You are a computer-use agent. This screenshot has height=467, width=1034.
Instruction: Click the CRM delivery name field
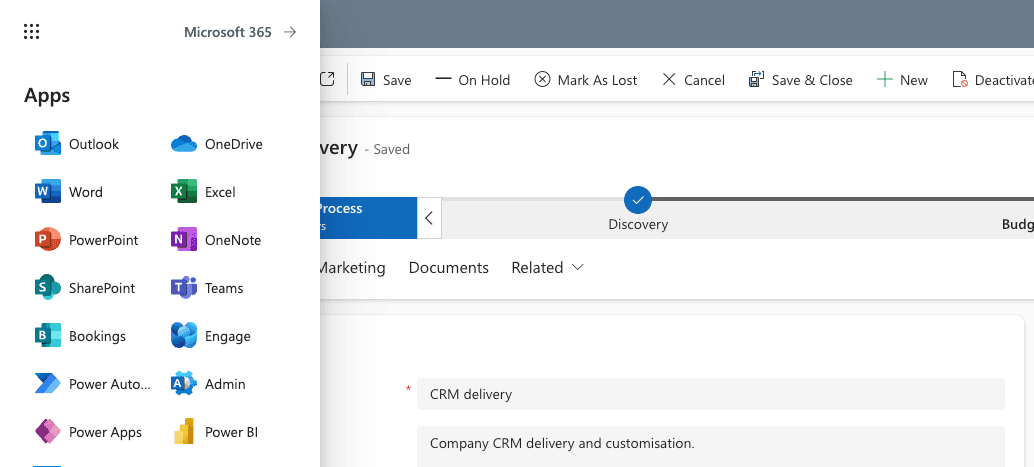click(711, 394)
